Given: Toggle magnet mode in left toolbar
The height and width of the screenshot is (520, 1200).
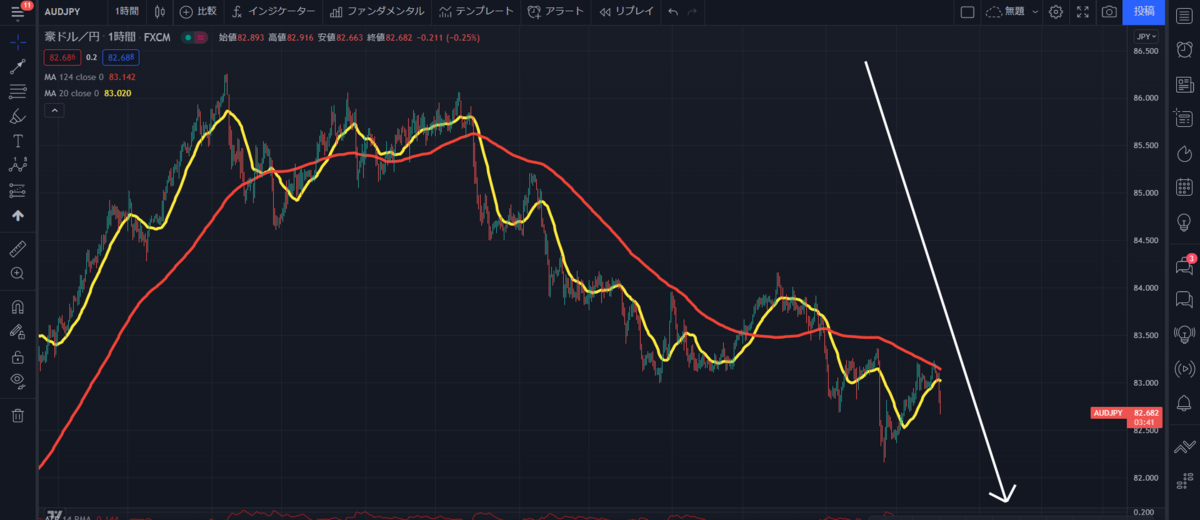Looking at the screenshot, I should click(17, 306).
